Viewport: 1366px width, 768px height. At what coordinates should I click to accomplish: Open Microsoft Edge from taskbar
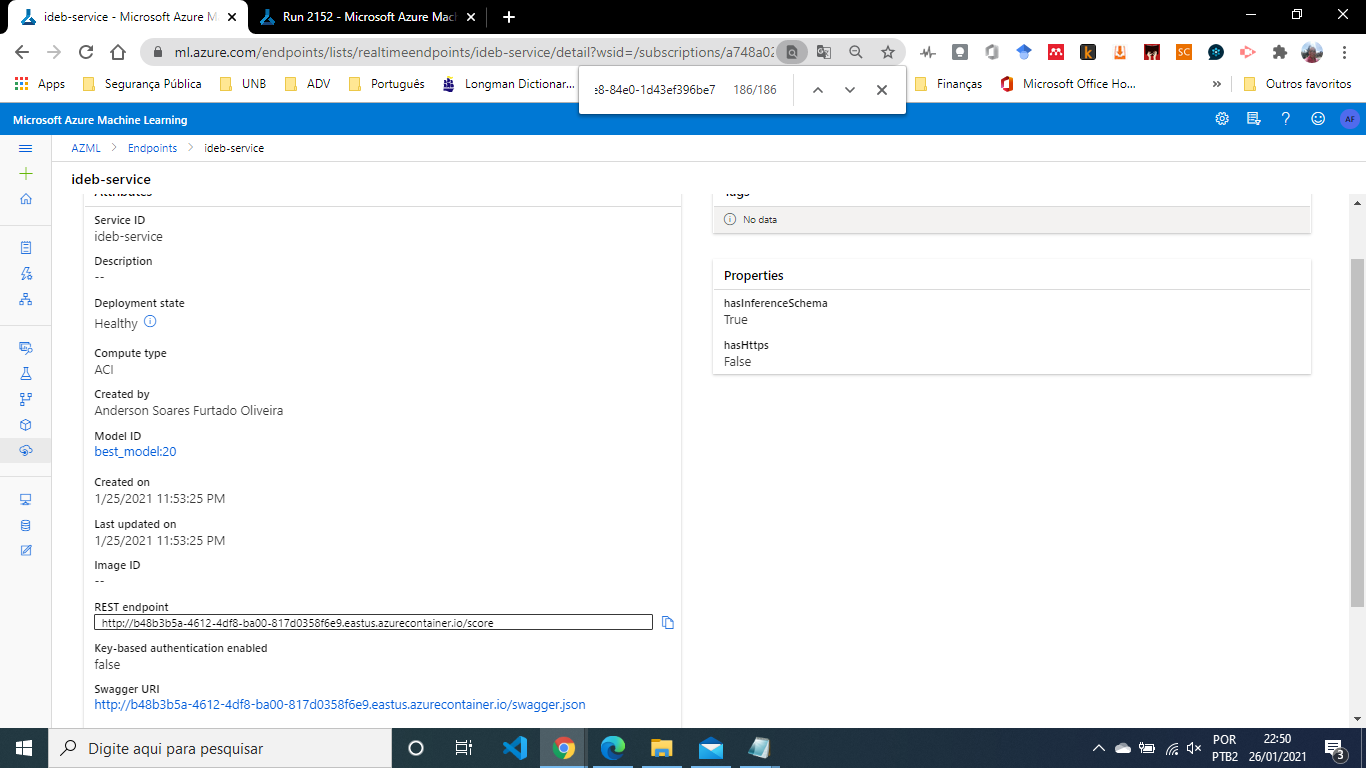(x=612, y=748)
